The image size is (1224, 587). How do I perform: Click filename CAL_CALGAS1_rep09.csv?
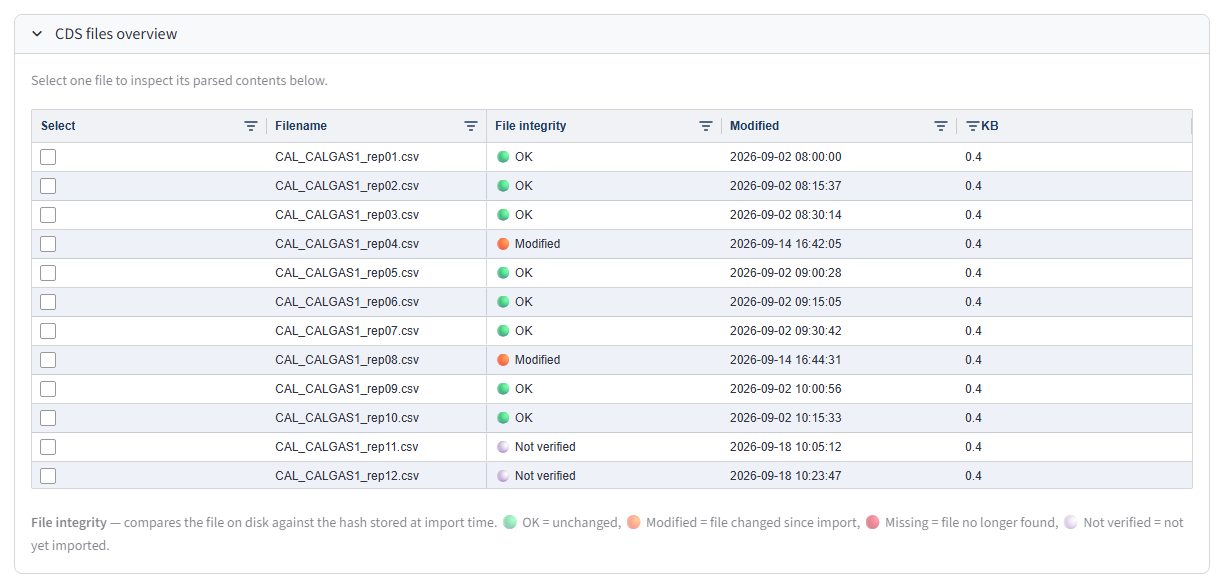click(347, 389)
